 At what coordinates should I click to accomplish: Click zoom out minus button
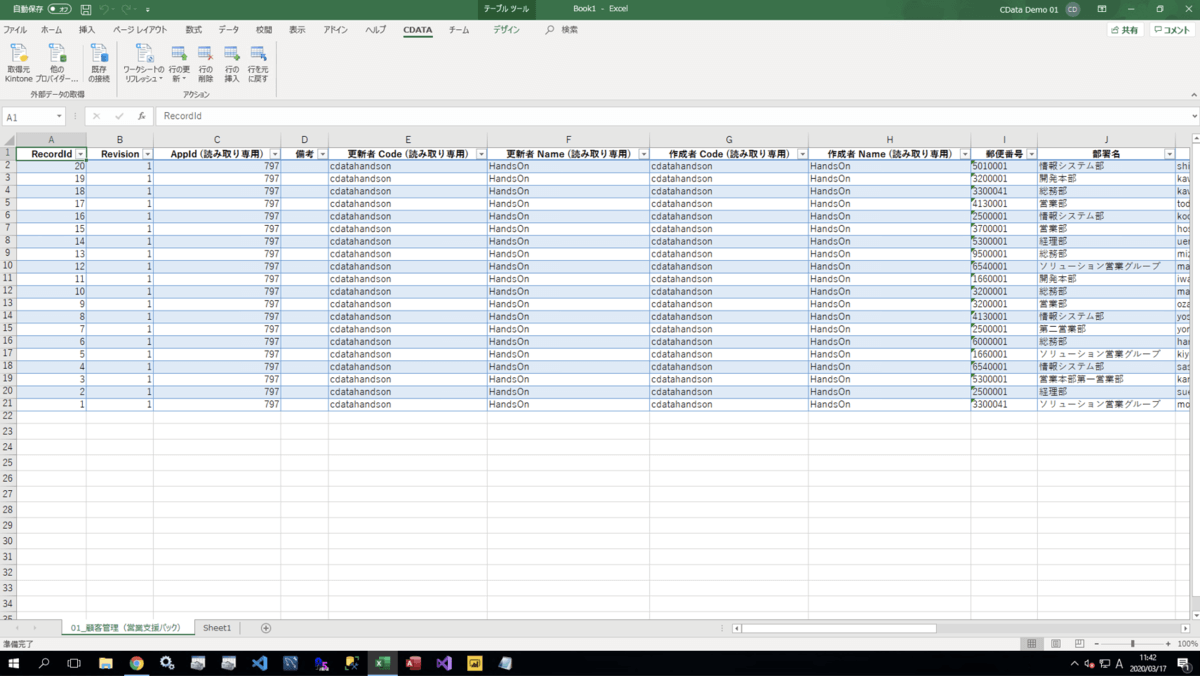1096,644
